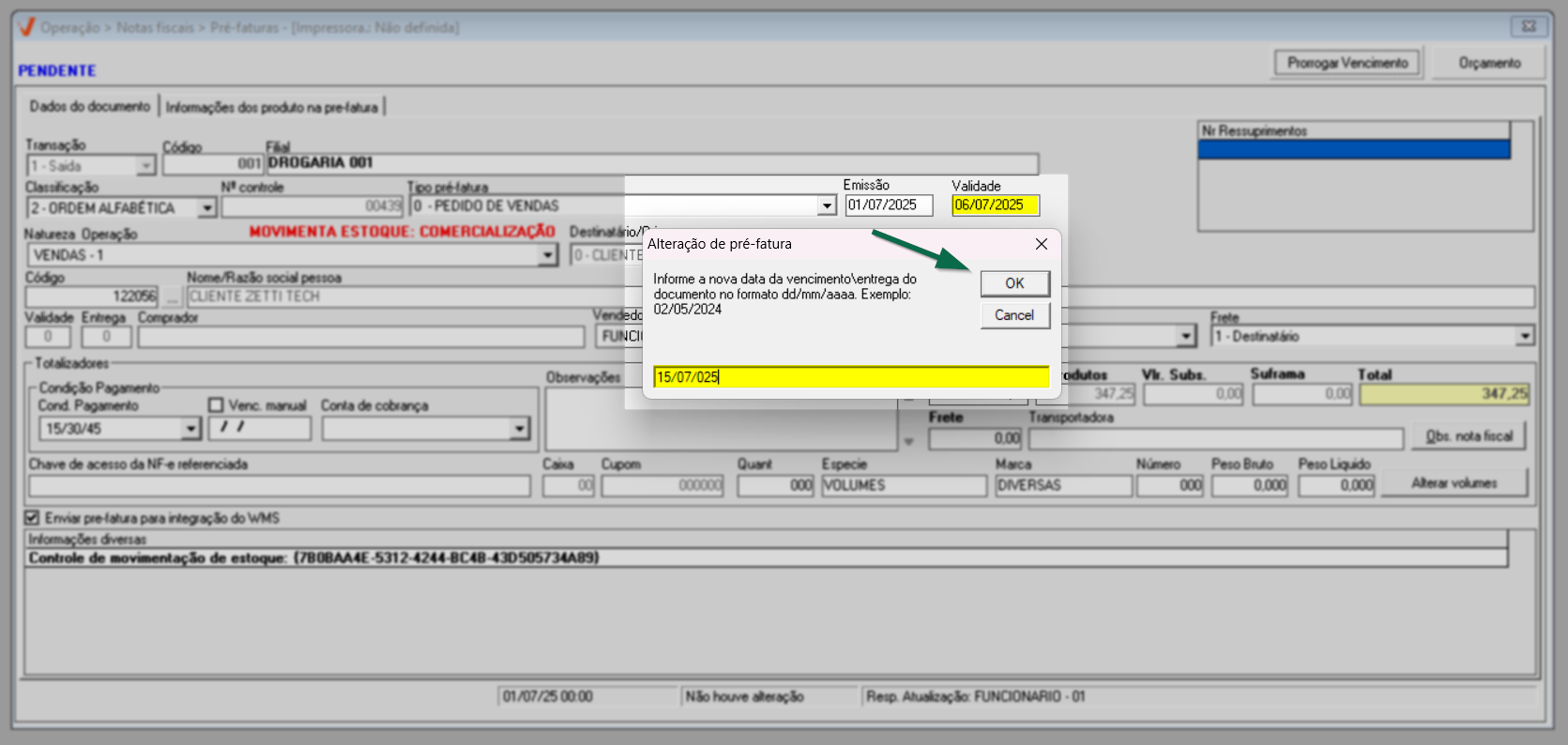1568x745 pixels.
Task: Toggle Enviar pré-fatura para integração WMS
Action: point(32,518)
